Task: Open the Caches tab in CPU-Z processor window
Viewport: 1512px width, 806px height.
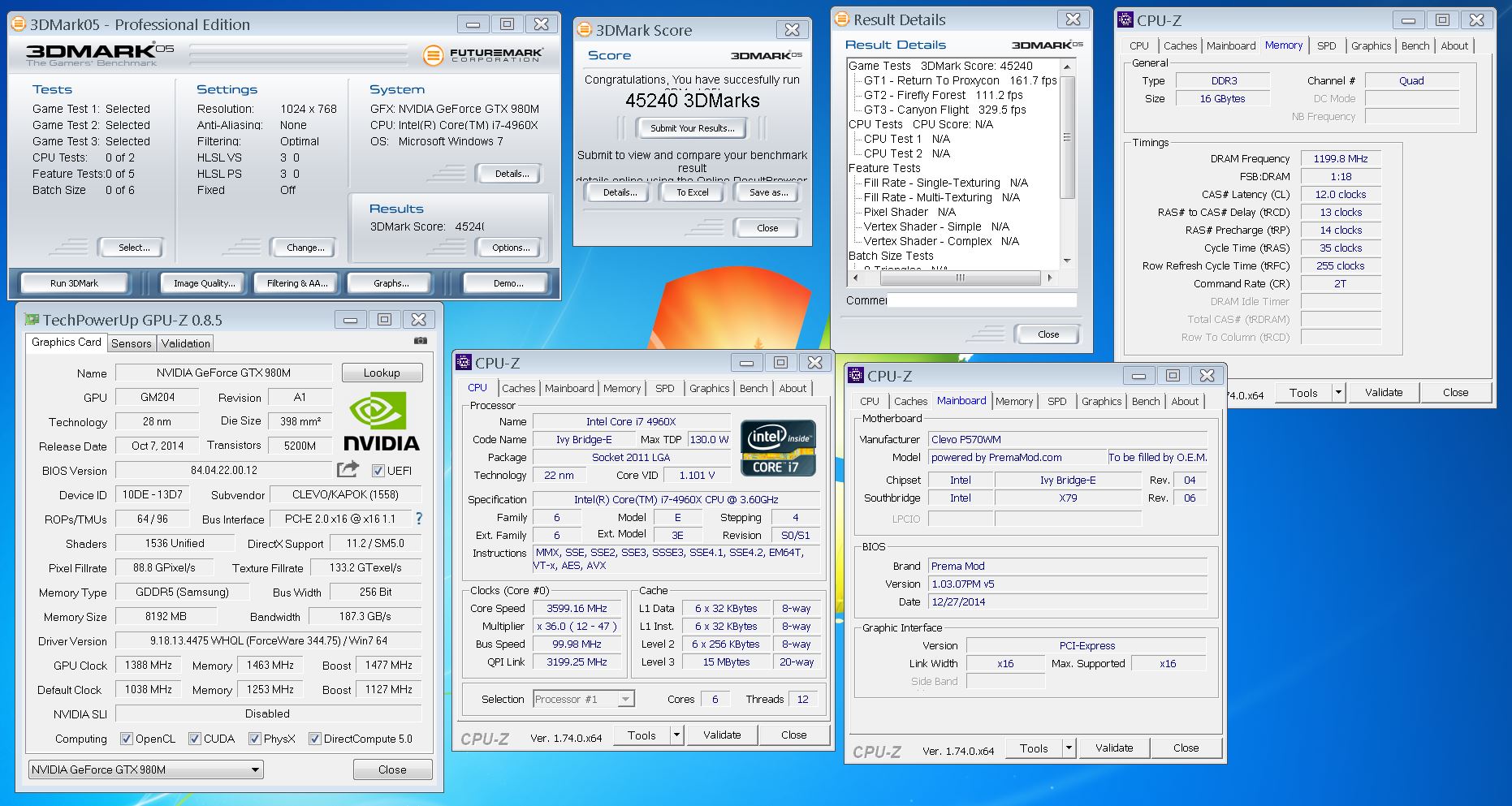Action: (519, 388)
